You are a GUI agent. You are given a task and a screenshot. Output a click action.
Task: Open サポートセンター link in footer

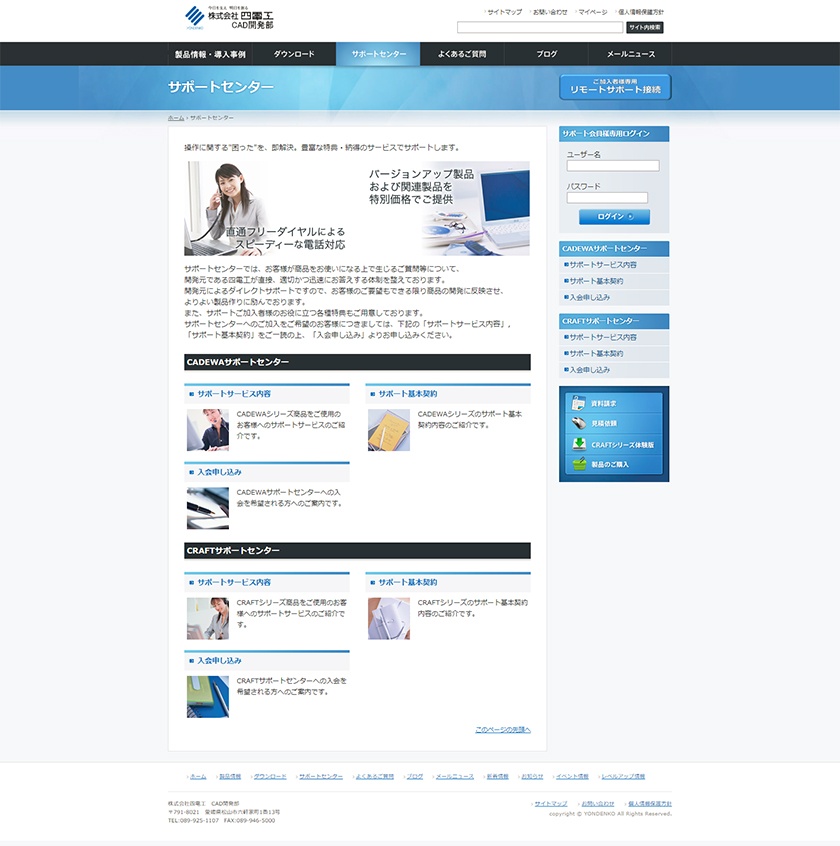[x=321, y=776]
